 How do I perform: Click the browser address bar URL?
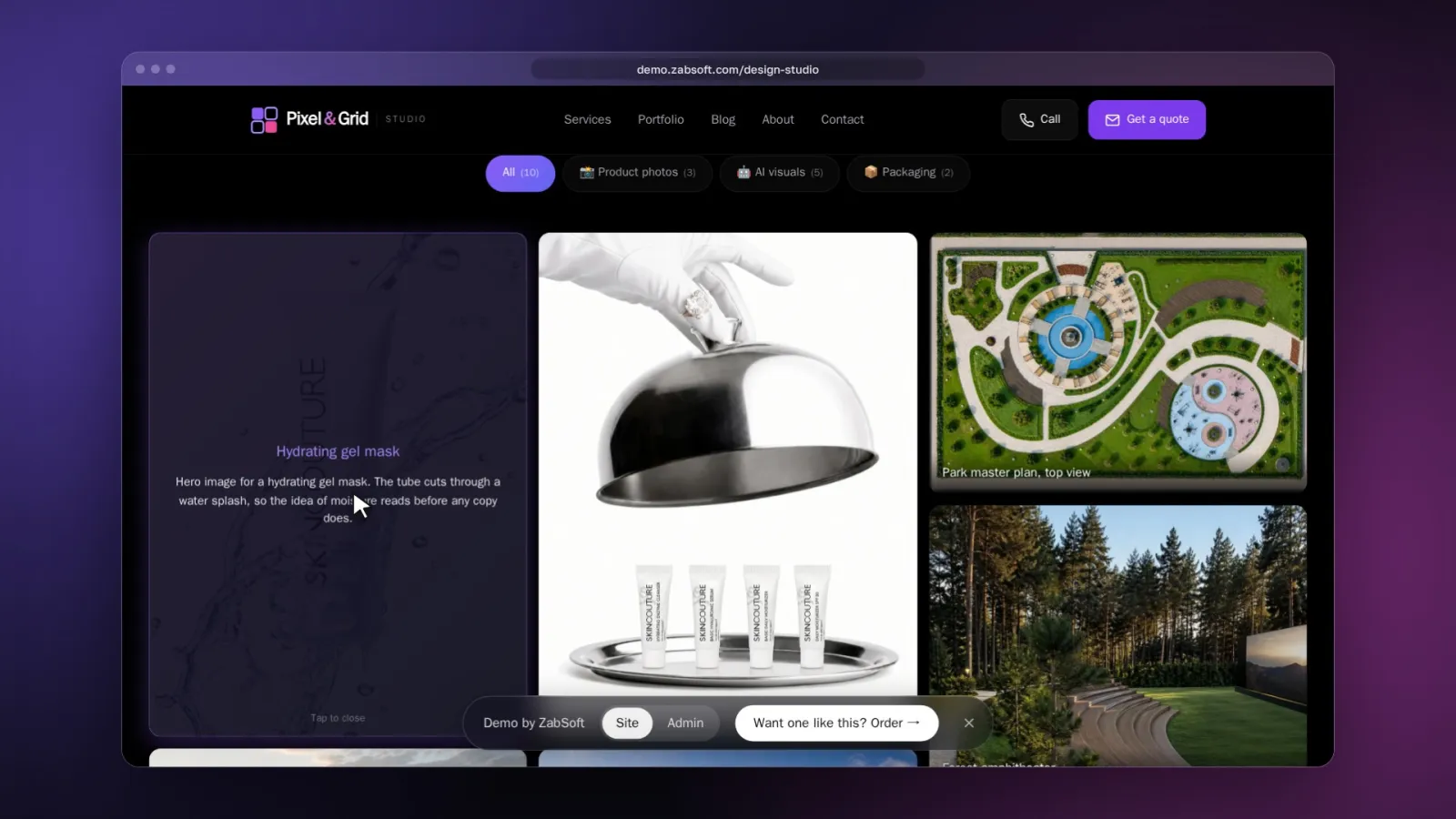[728, 70]
